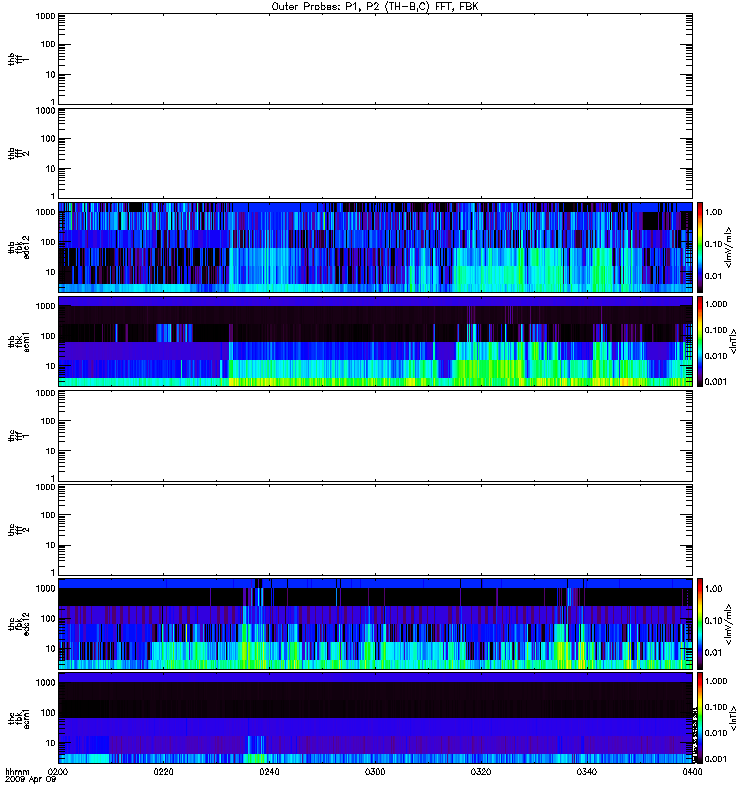
Task: Click the 'thb fbk scm1' y-axis label
Action: pos(19,341)
